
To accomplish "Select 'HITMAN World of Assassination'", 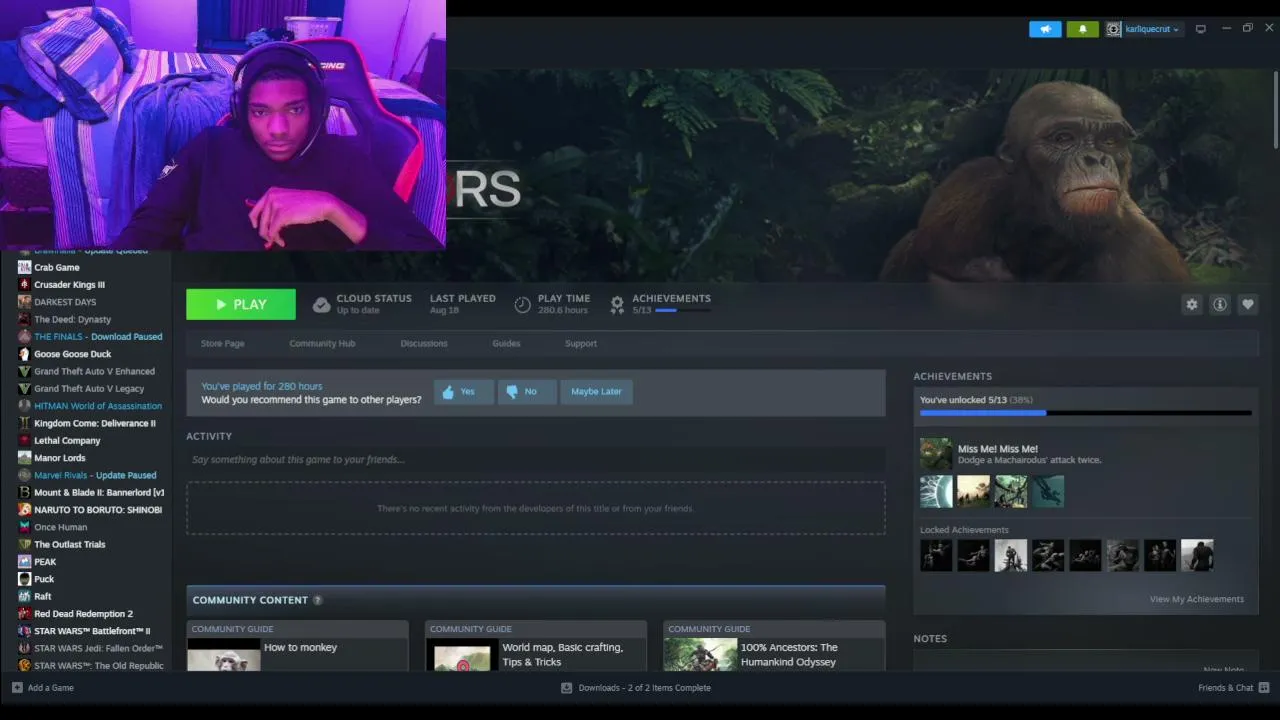I will (98, 406).
